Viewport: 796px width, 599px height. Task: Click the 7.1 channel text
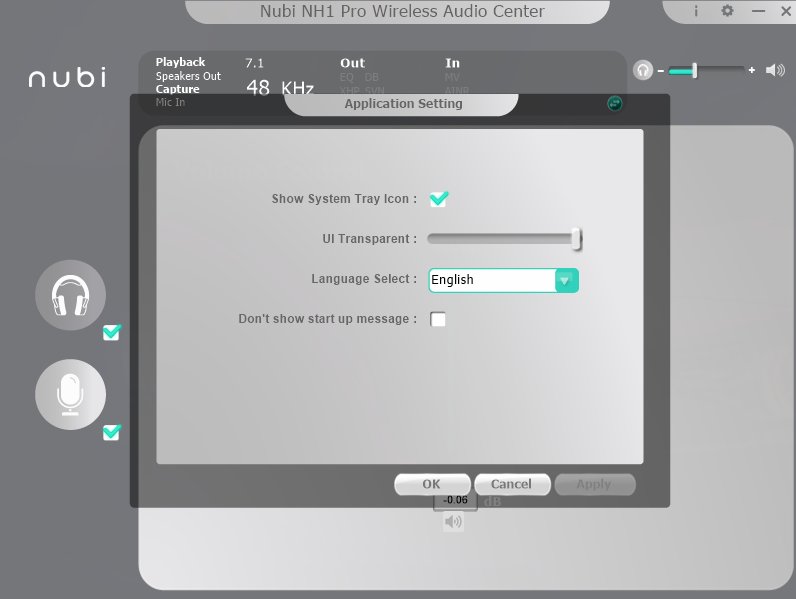pyautogui.click(x=254, y=63)
